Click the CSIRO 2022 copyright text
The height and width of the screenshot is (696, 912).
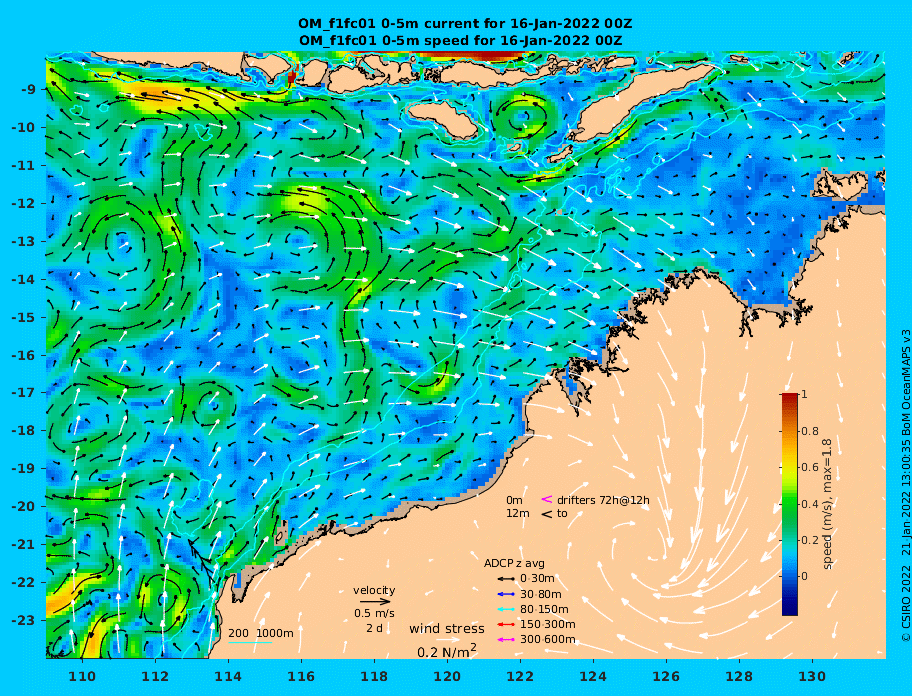pyautogui.click(x=905, y=486)
